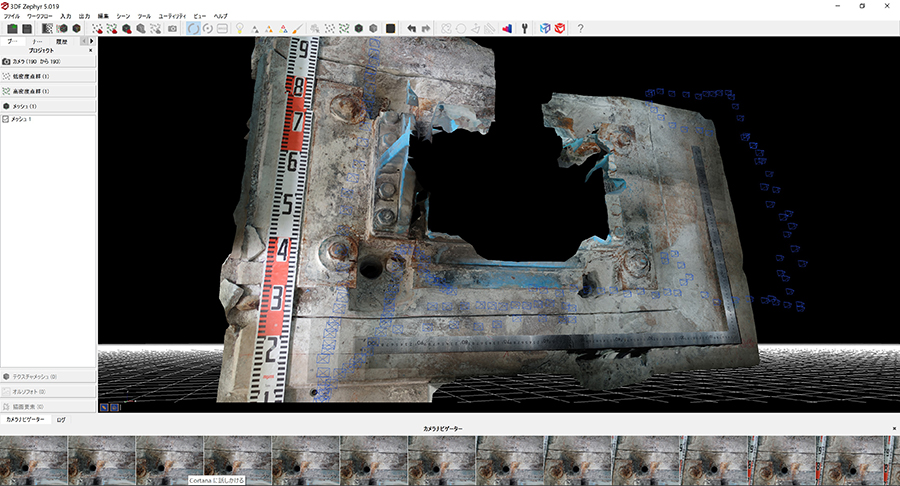Open the ヘルプ menu
900x486 pixels.
click(x=220, y=16)
